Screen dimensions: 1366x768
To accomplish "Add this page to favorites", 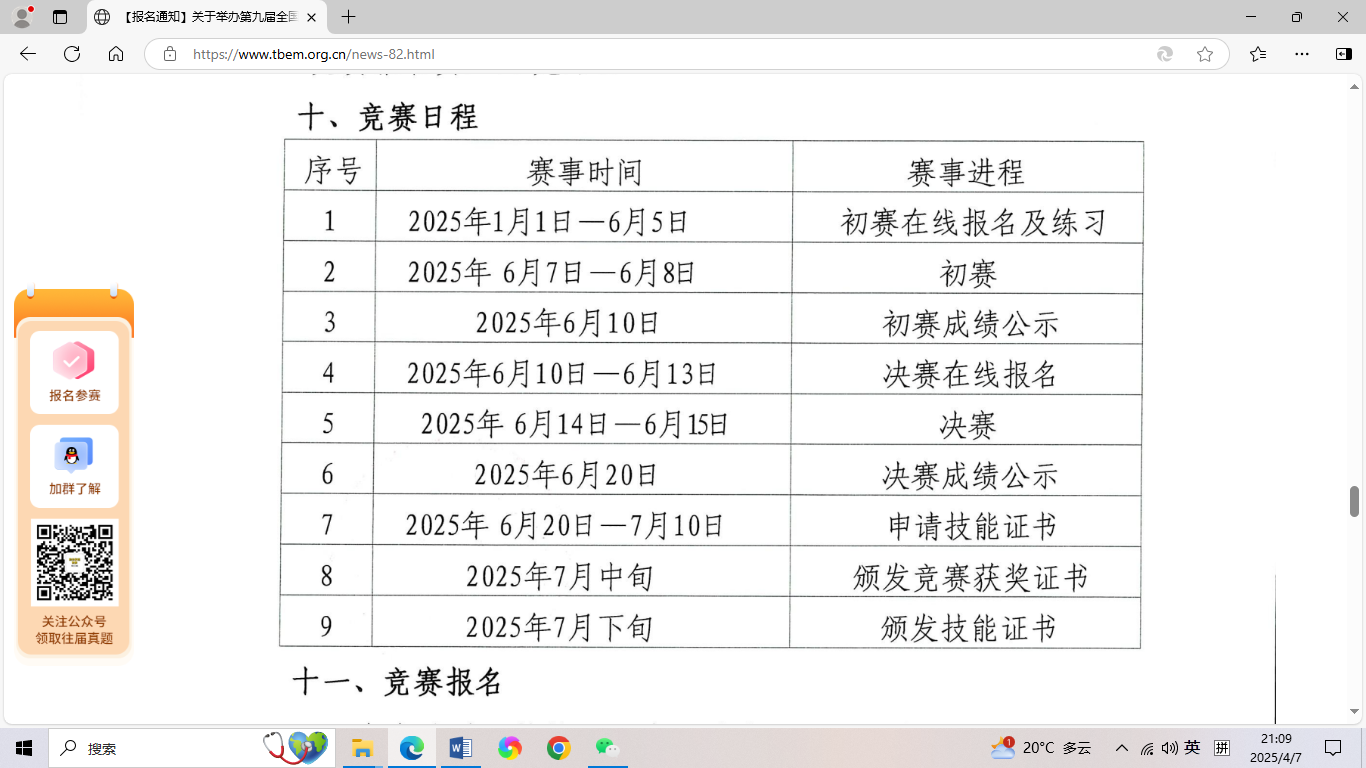I will pos(1205,54).
